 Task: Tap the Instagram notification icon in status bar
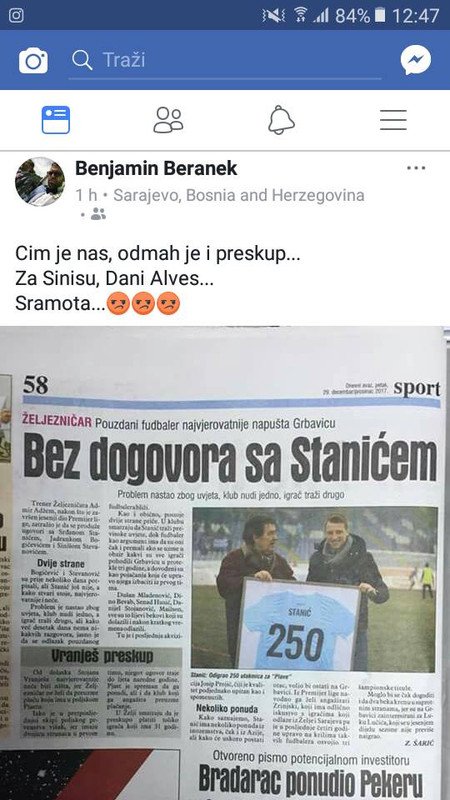click(x=16, y=15)
